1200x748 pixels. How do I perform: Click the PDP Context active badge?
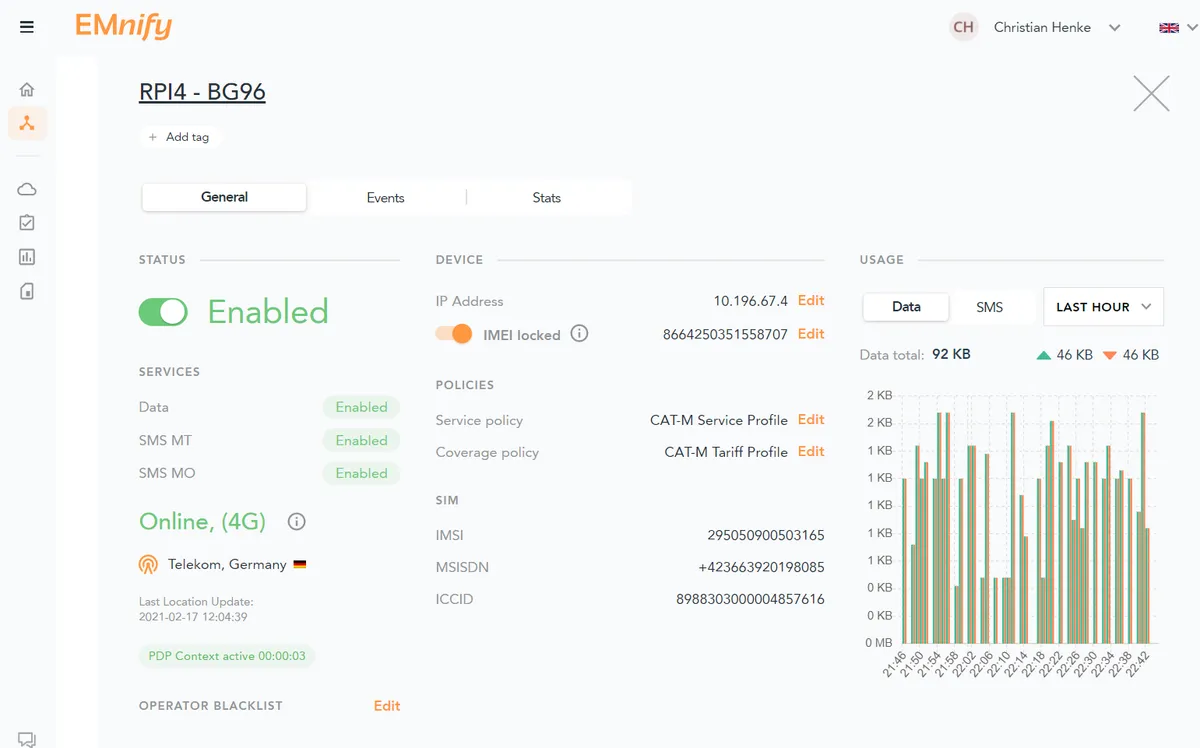pos(227,656)
